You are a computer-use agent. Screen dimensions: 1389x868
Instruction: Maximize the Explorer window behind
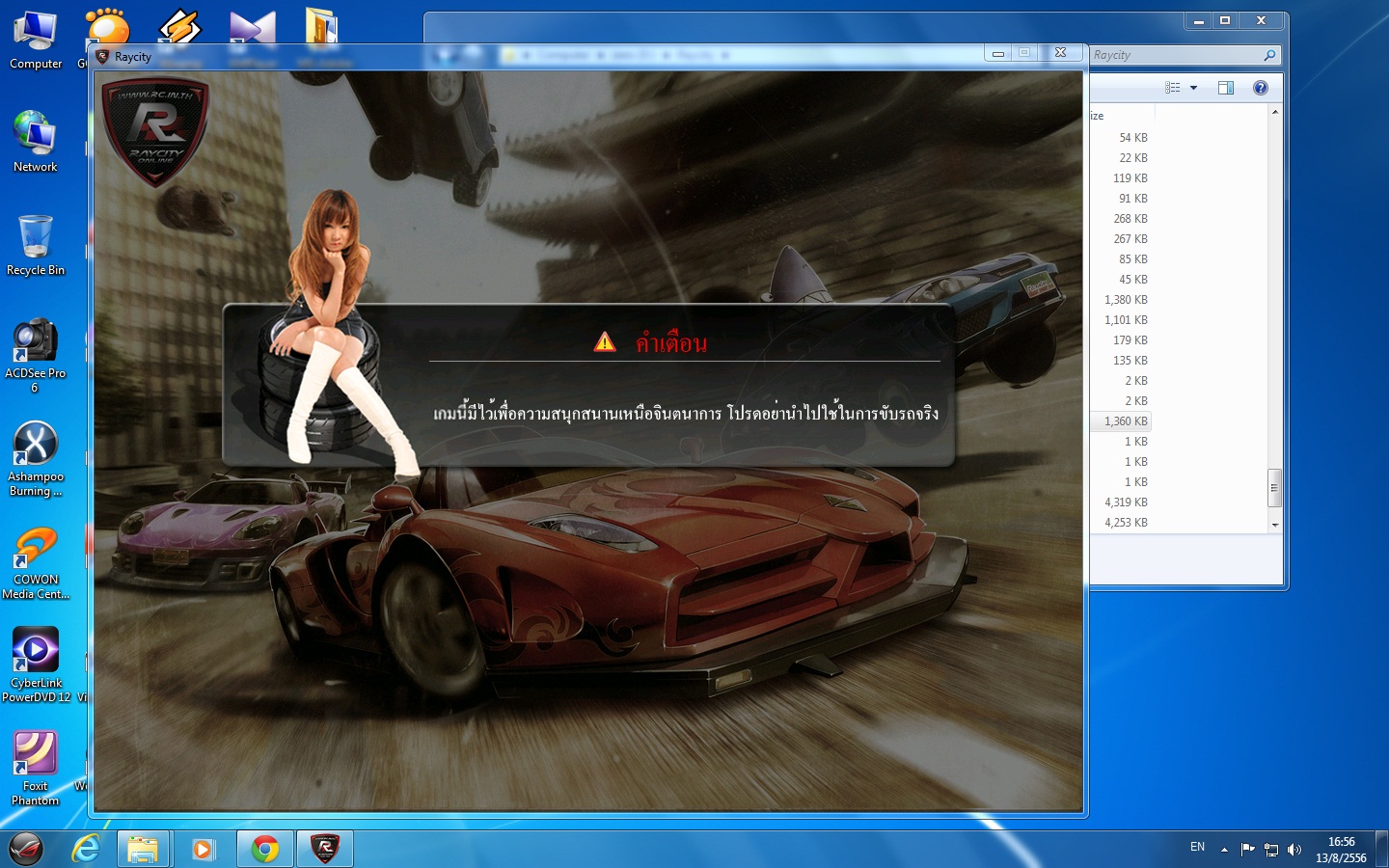tap(1225, 20)
